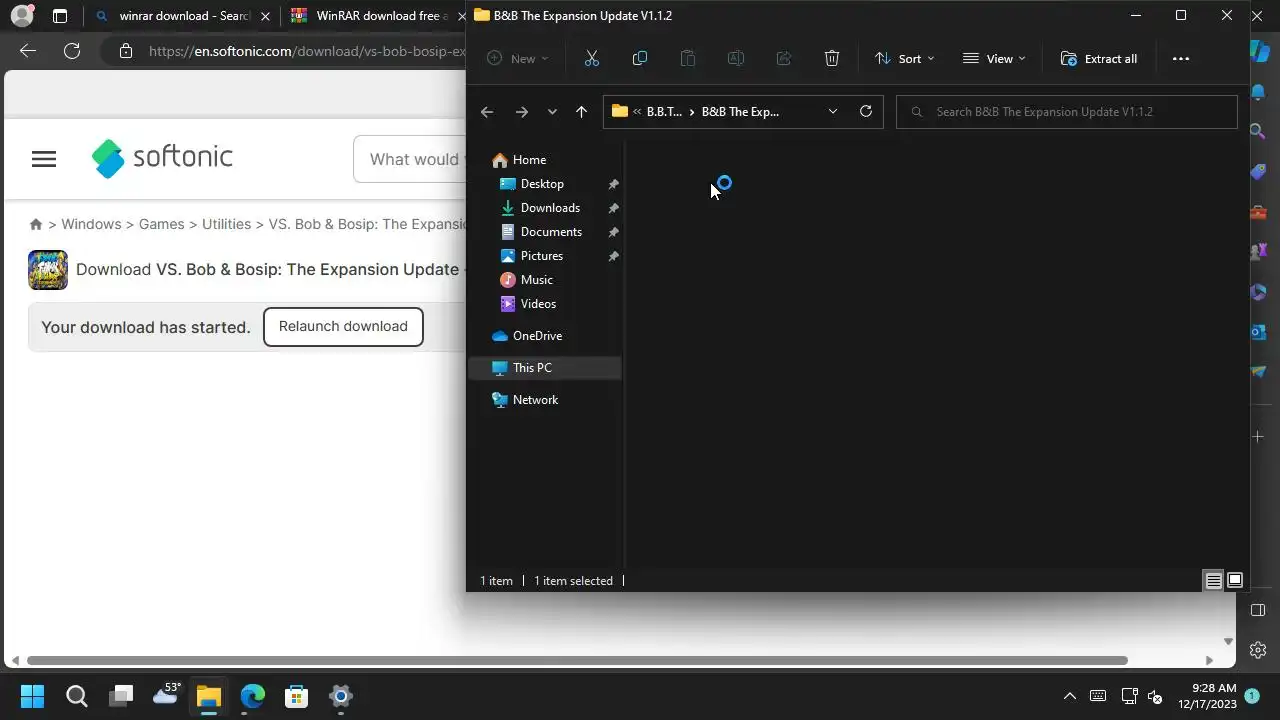Open Edge profile avatar

21,16
